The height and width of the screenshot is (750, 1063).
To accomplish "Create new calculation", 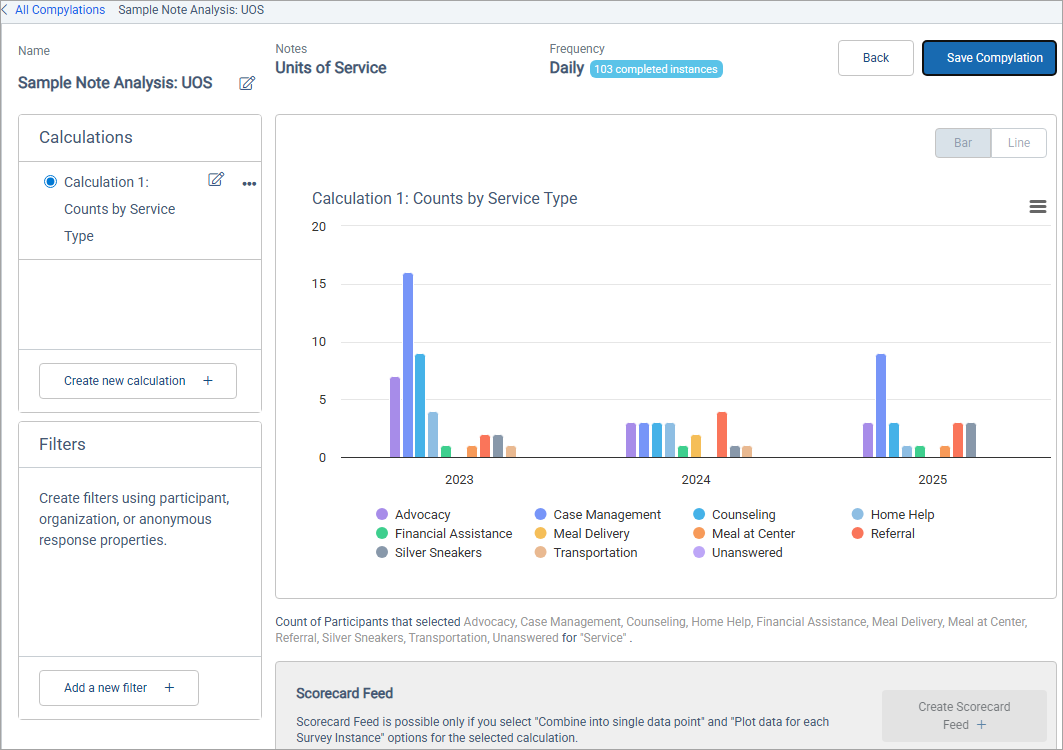I will click(x=138, y=381).
